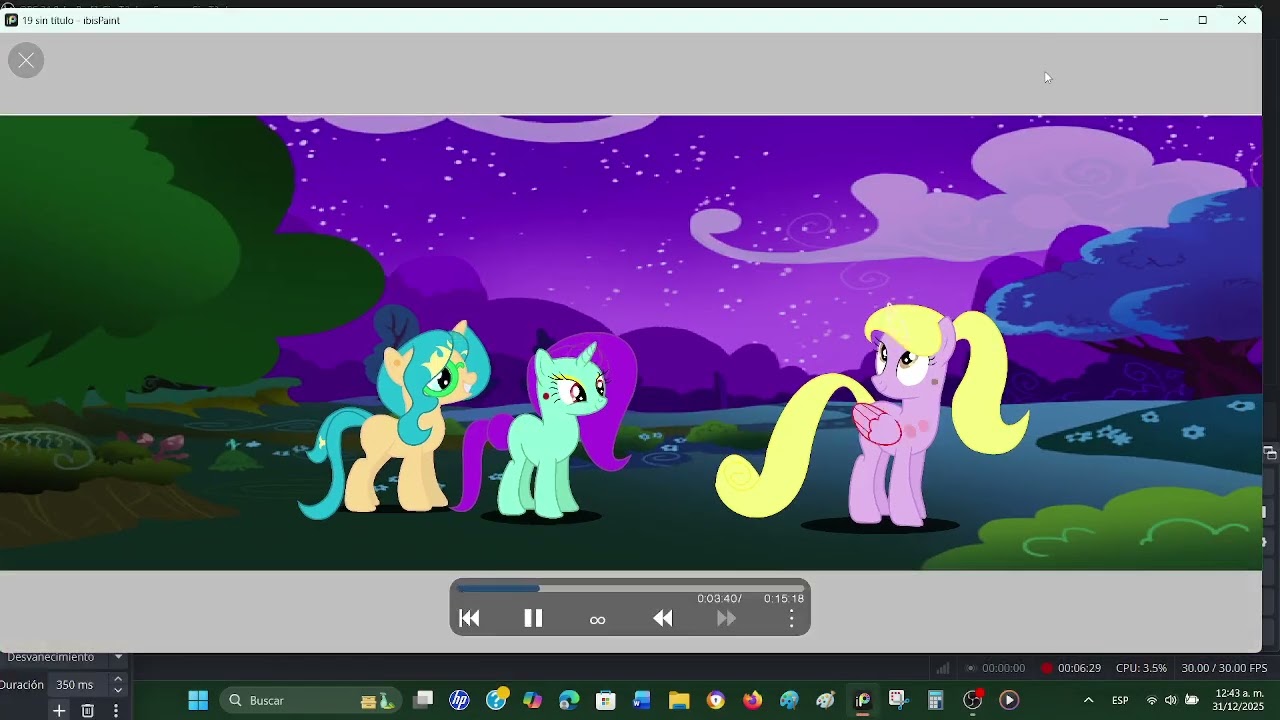Open the media player taskbar icon

(1009, 700)
